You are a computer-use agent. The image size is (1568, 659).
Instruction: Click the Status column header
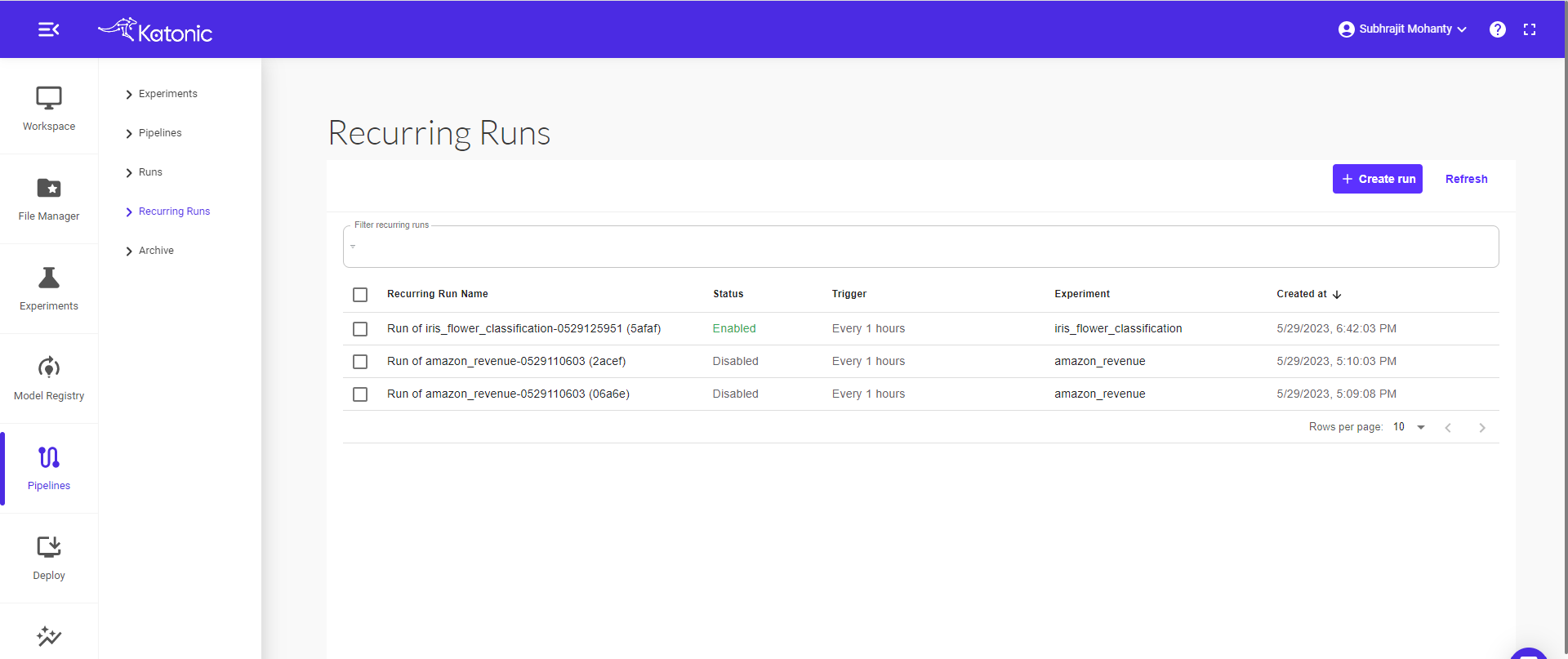[x=728, y=294]
